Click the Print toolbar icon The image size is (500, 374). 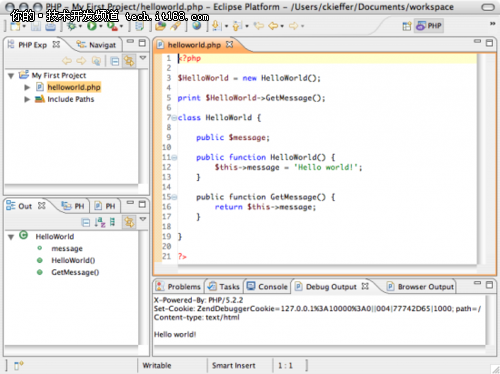pyautogui.click(x=51, y=26)
